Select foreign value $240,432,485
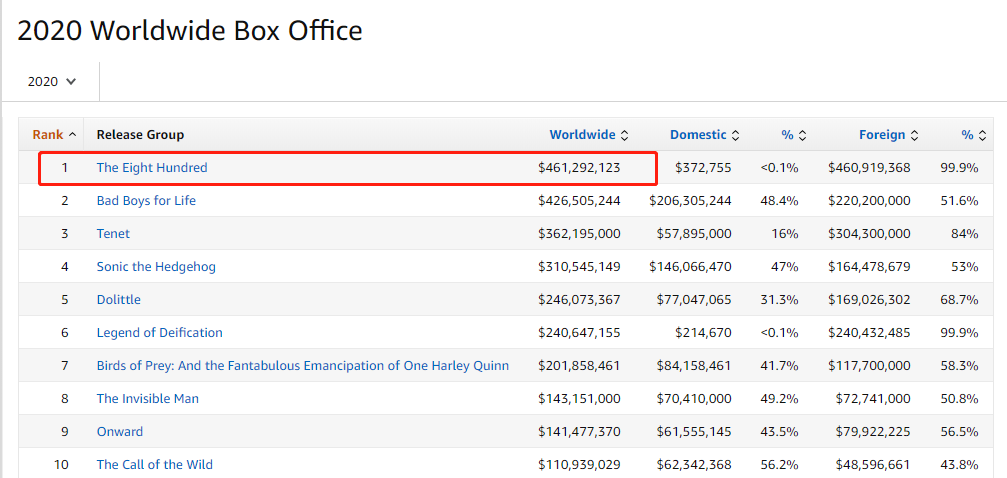Viewport: 1007px width, 478px height. (869, 333)
